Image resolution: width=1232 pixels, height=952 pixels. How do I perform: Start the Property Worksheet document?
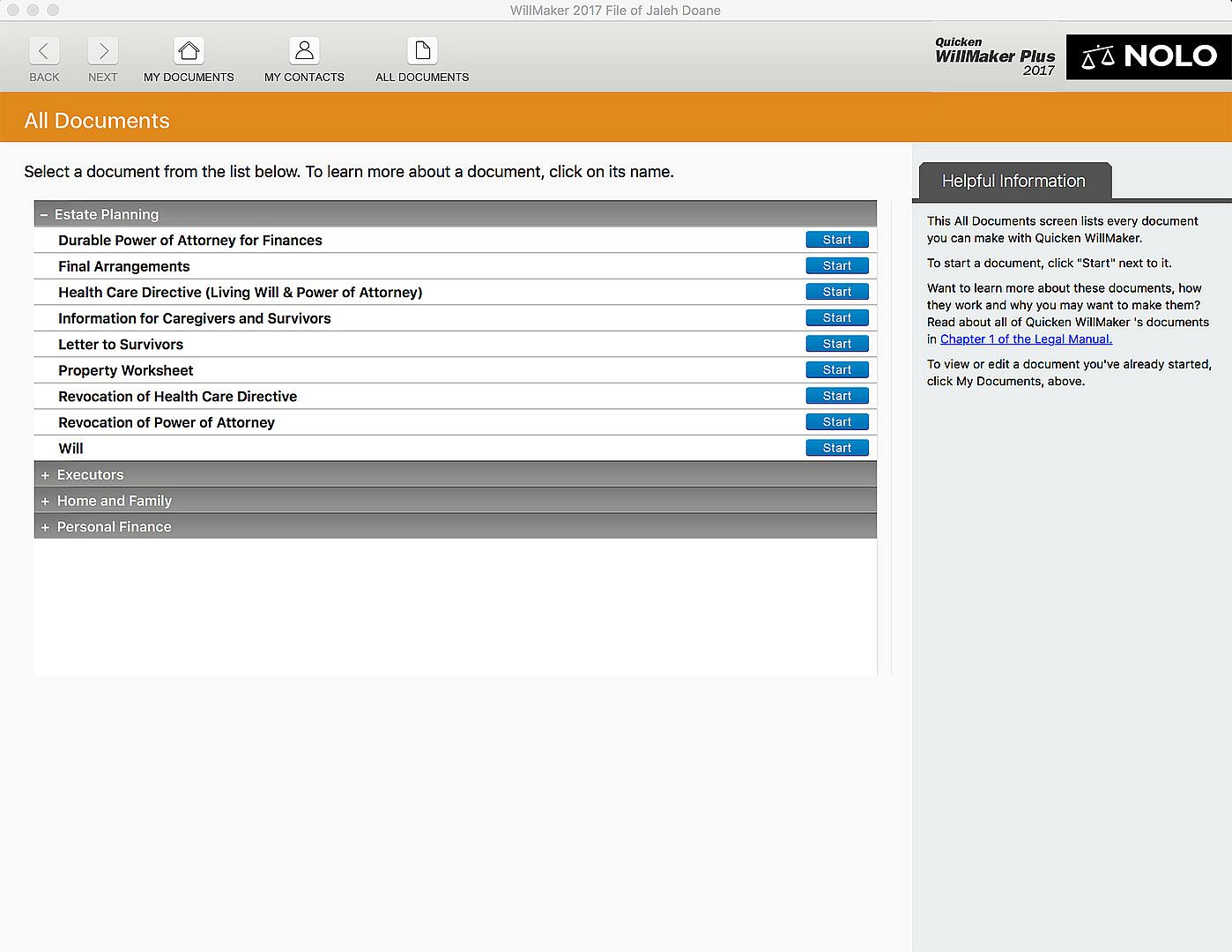click(x=837, y=369)
